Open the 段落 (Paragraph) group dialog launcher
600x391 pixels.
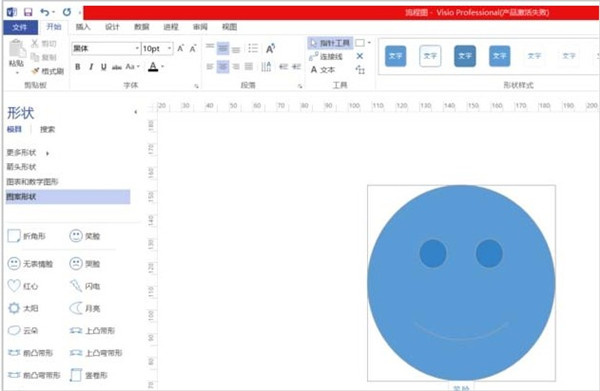300,86
